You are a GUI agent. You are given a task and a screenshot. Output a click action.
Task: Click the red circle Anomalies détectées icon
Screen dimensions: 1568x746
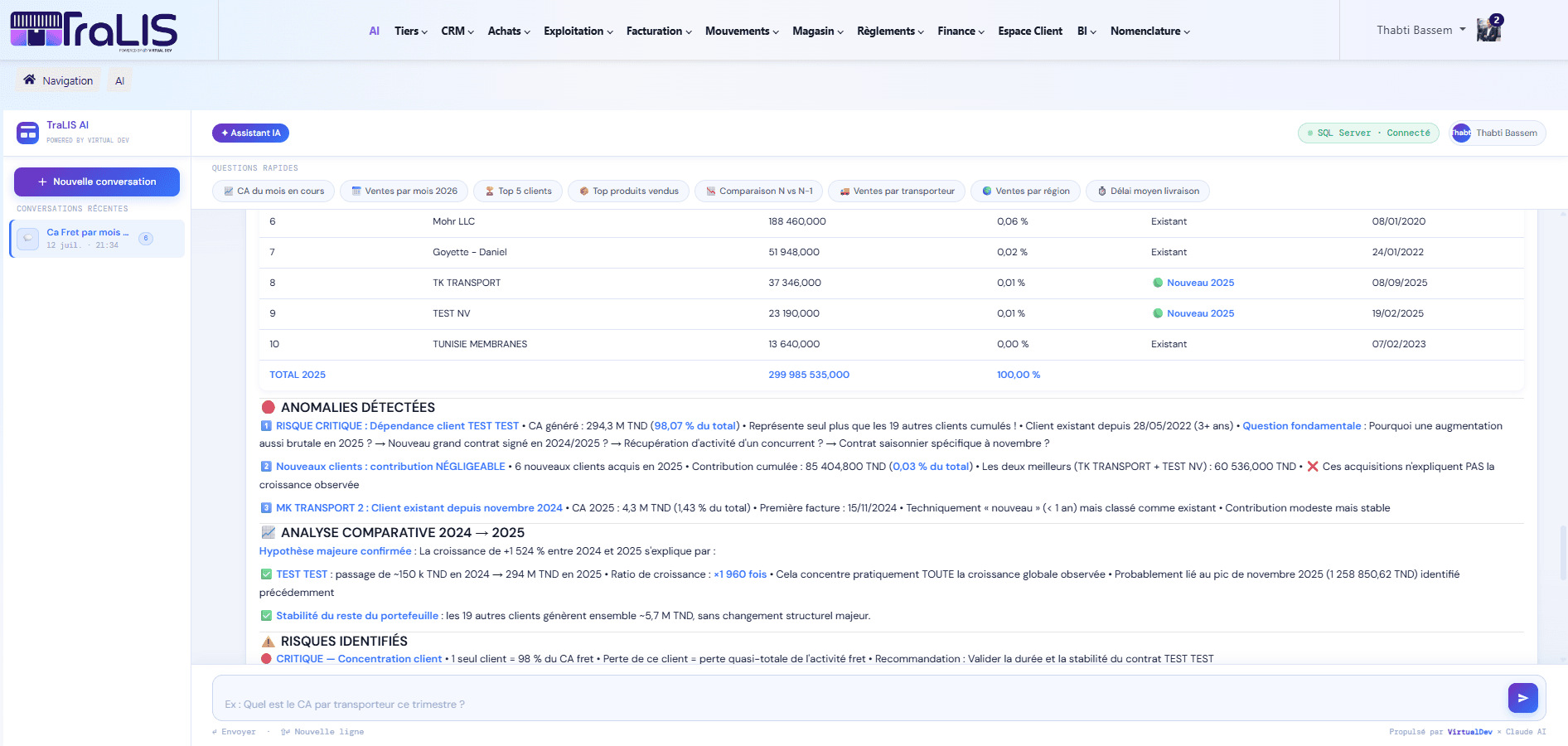(x=269, y=407)
